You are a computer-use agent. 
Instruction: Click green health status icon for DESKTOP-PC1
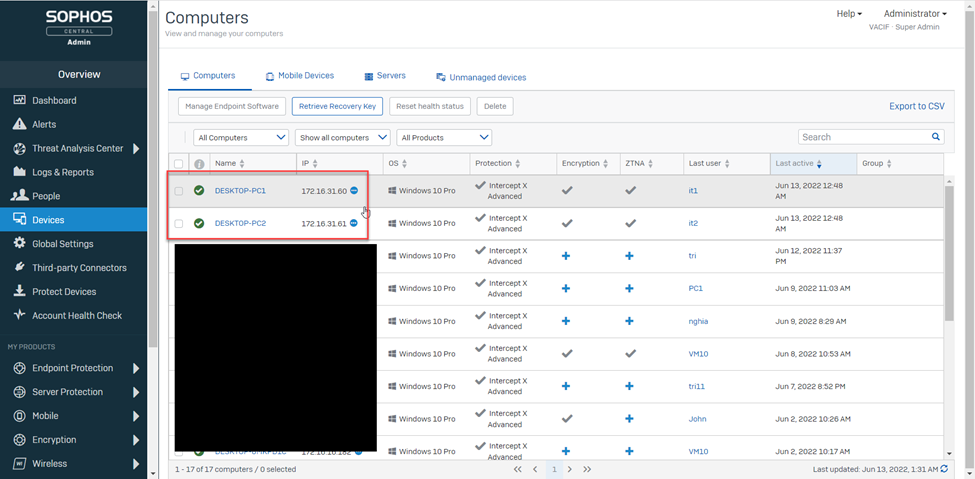(199, 190)
